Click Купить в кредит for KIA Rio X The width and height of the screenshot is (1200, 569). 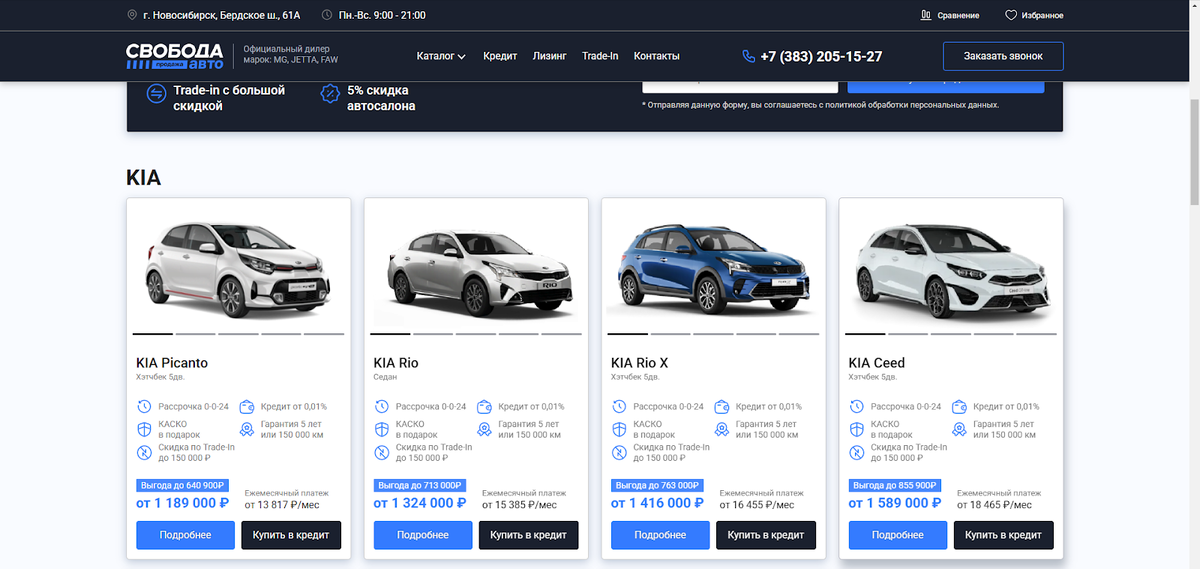(x=766, y=535)
